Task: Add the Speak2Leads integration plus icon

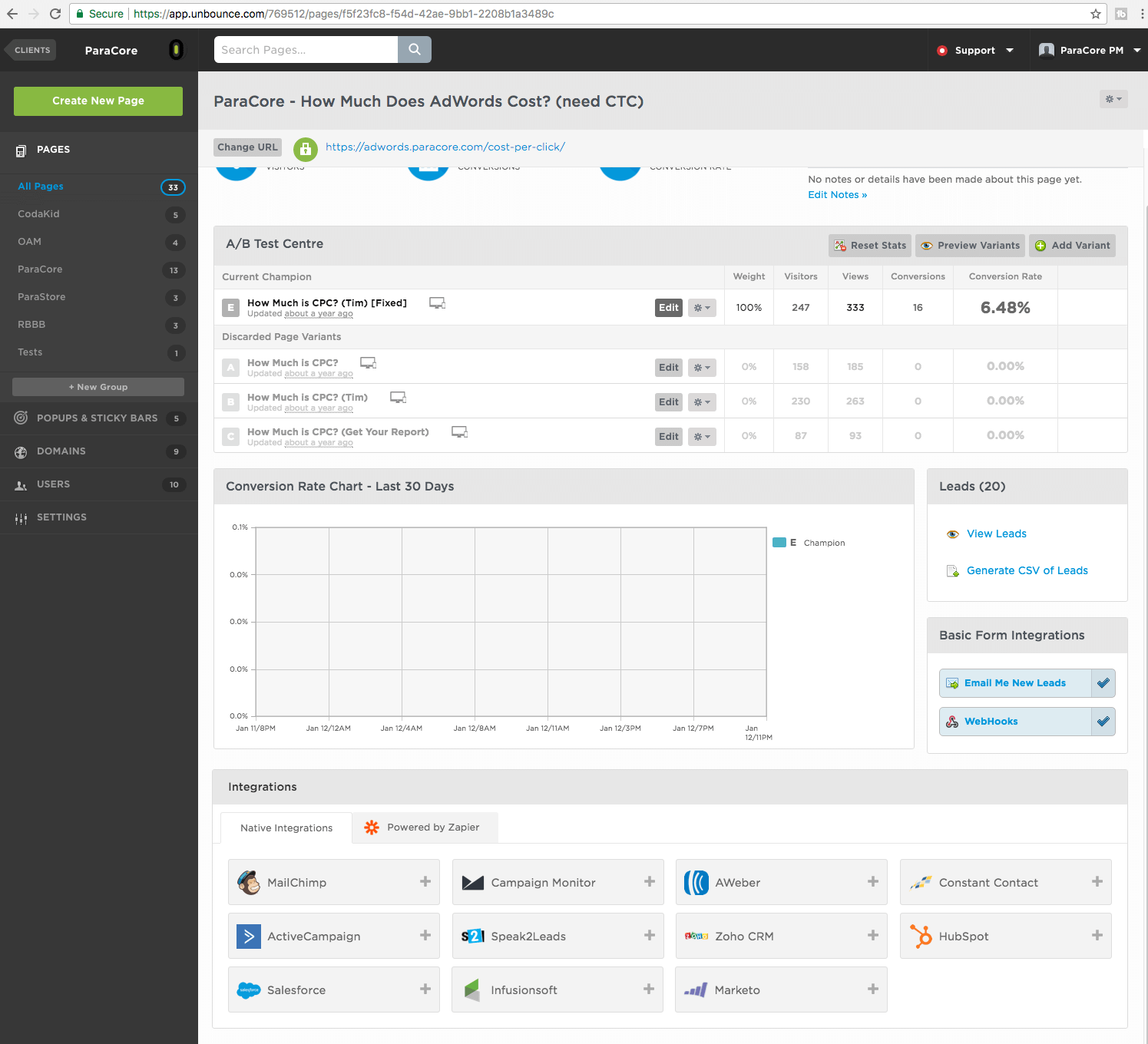Action: coord(650,936)
